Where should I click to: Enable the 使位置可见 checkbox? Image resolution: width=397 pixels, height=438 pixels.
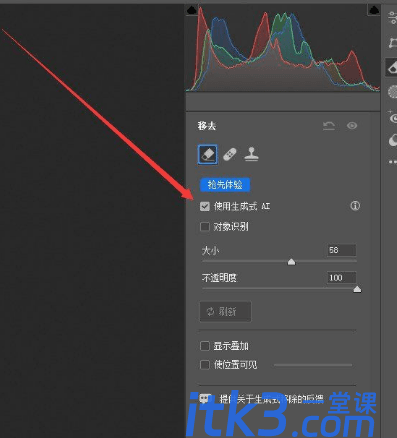(205, 365)
